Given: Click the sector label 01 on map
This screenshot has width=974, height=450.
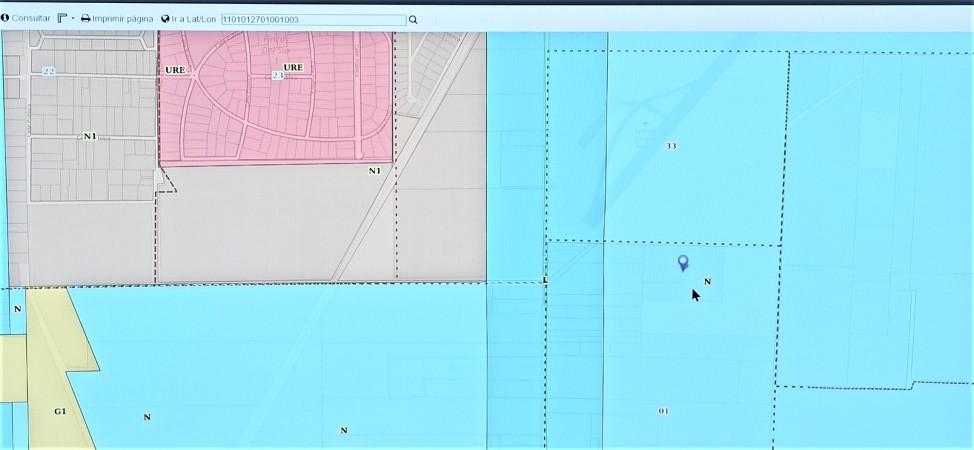Looking at the screenshot, I should point(664,411).
